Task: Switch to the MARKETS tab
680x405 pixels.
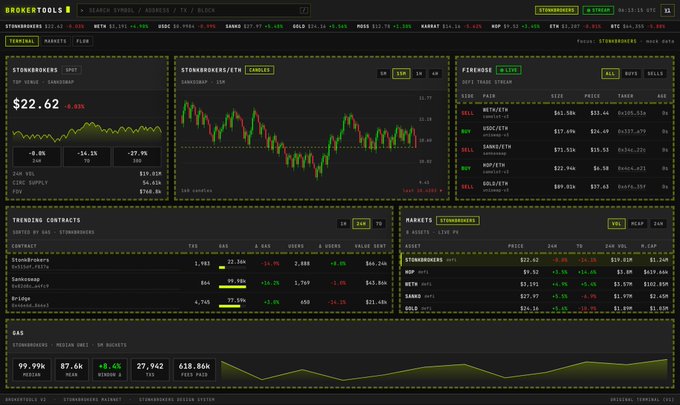Action: [x=56, y=41]
